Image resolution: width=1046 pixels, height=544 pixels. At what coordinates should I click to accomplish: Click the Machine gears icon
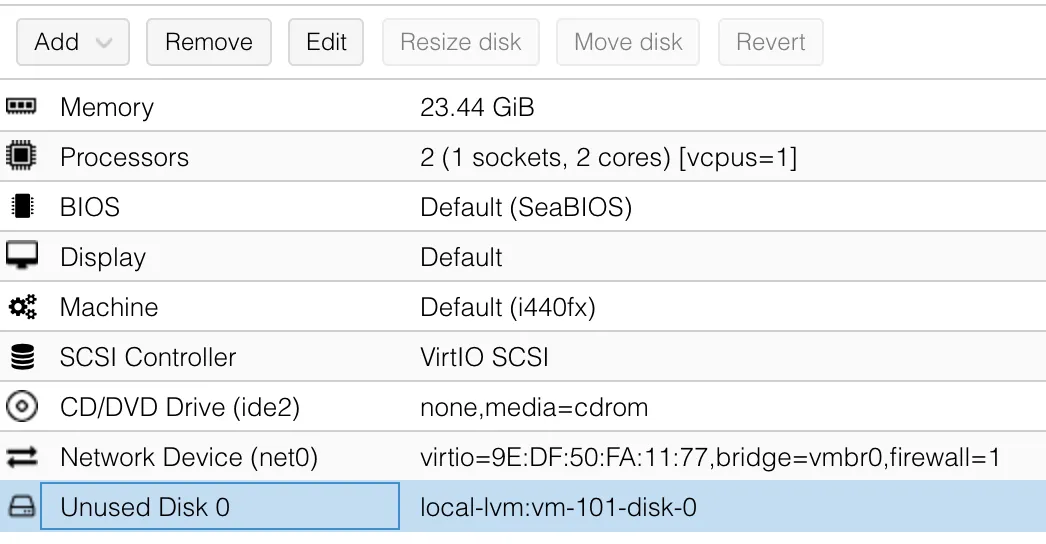coord(22,306)
